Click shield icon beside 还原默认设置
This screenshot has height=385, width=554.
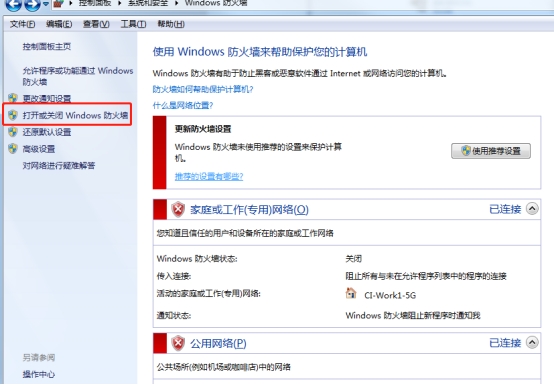point(13,132)
